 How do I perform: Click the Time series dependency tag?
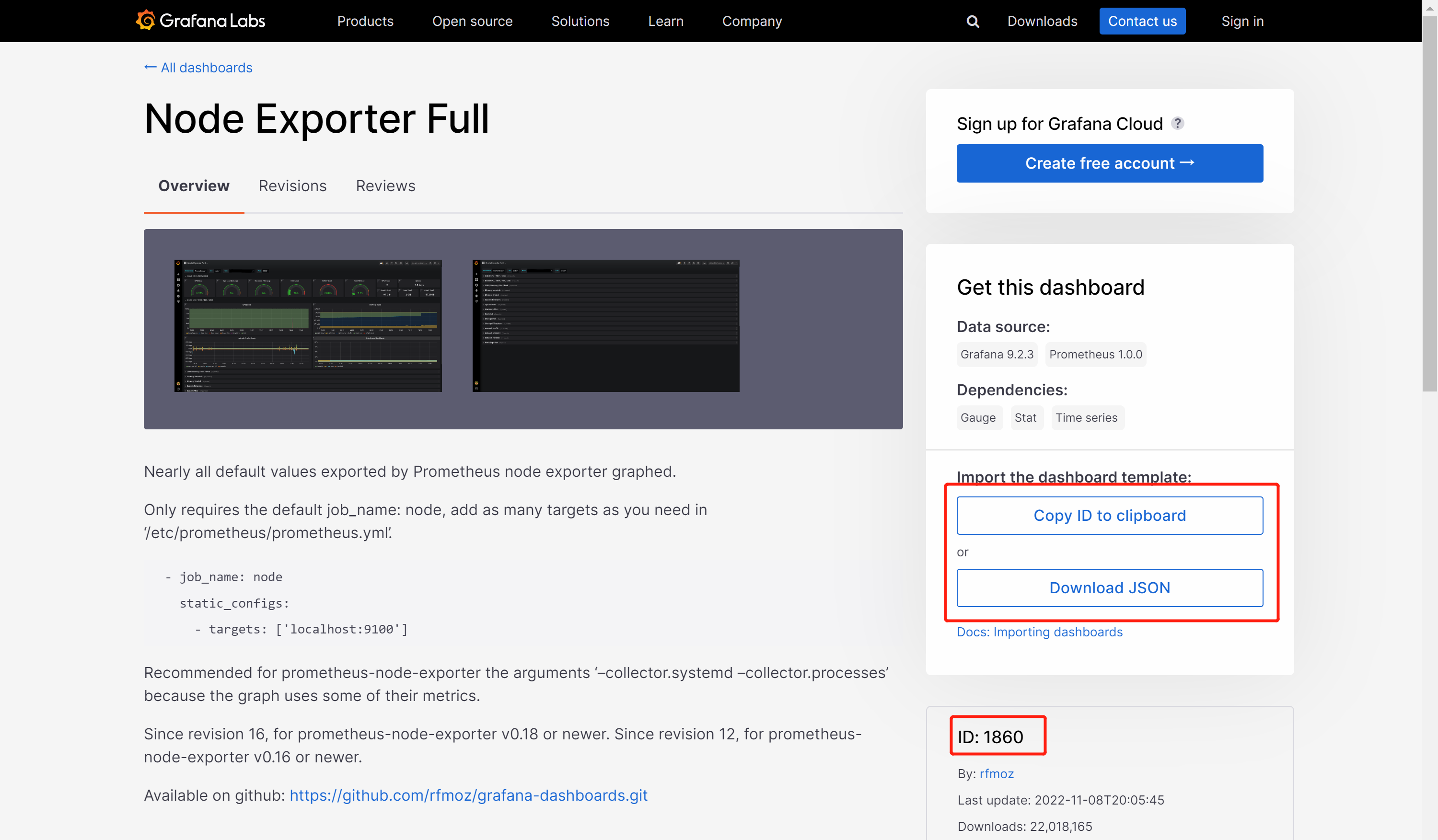pyautogui.click(x=1087, y=417)
